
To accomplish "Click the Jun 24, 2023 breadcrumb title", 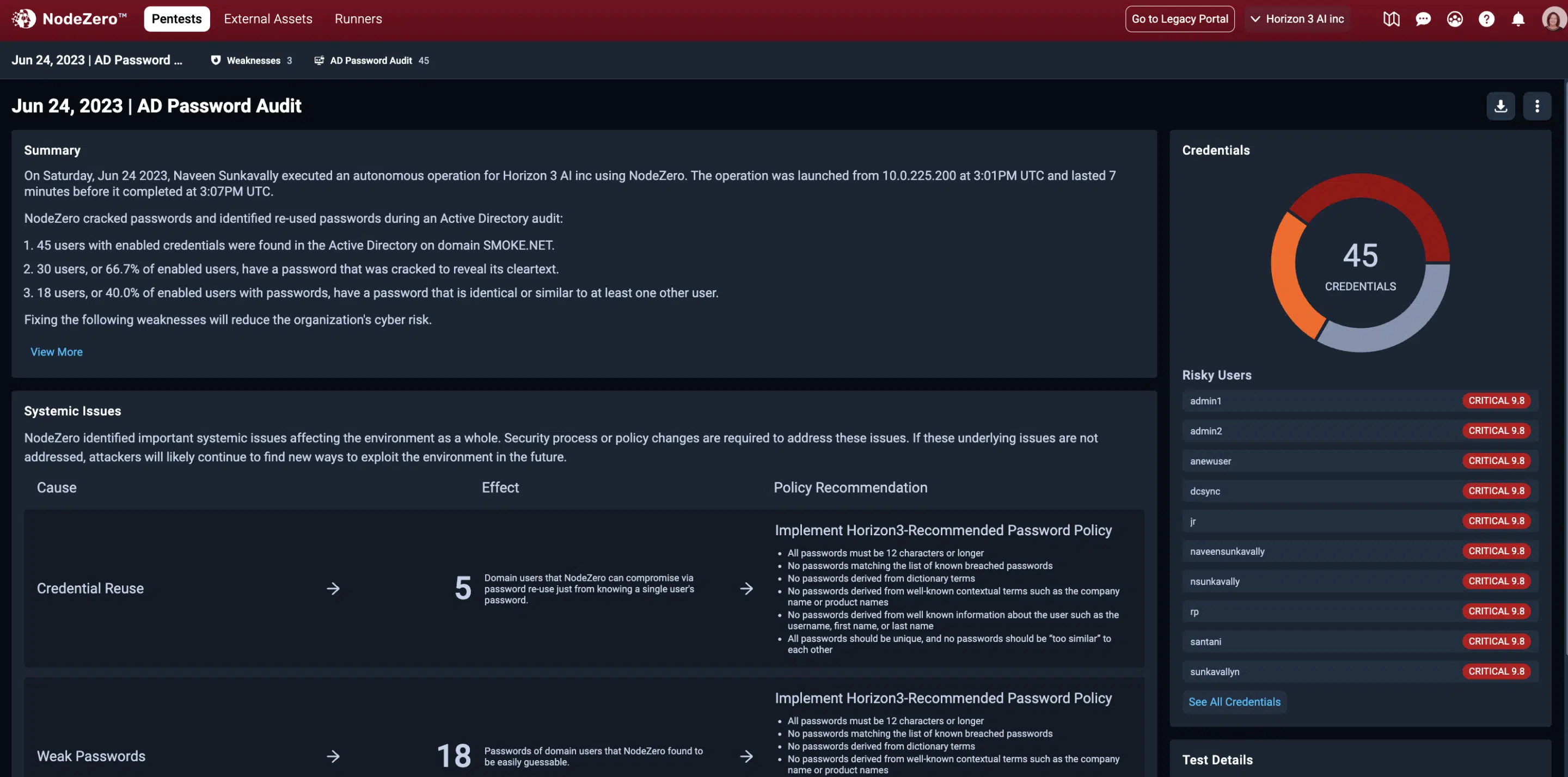I will click(x=97, y=60).
